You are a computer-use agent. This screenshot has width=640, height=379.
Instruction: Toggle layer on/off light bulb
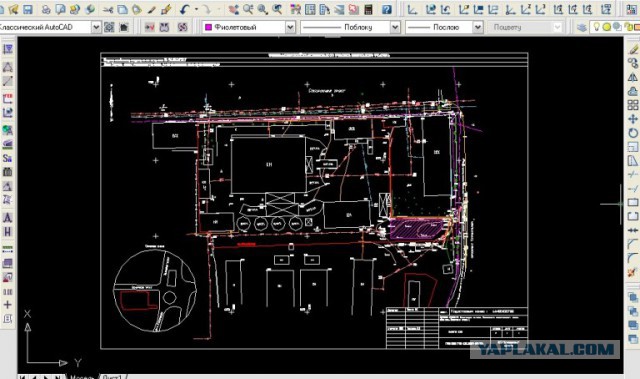pyautogui.click(x=597, y=27)
